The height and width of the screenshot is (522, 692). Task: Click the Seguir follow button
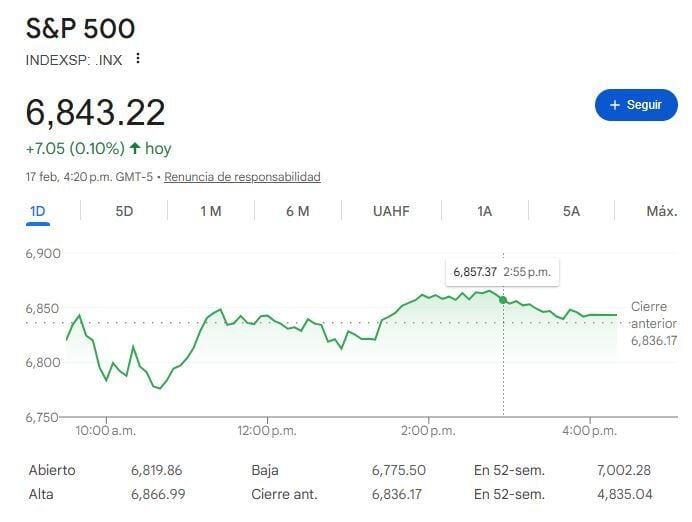[x=636, y=105]
